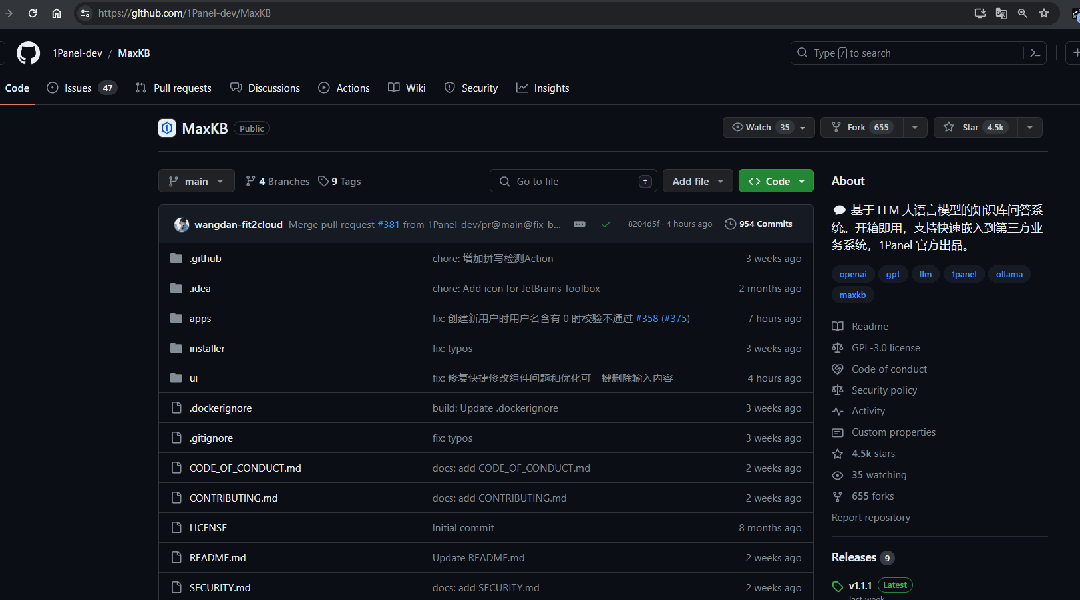
Task: View the 9 Tags link
Action: (340, 181)
